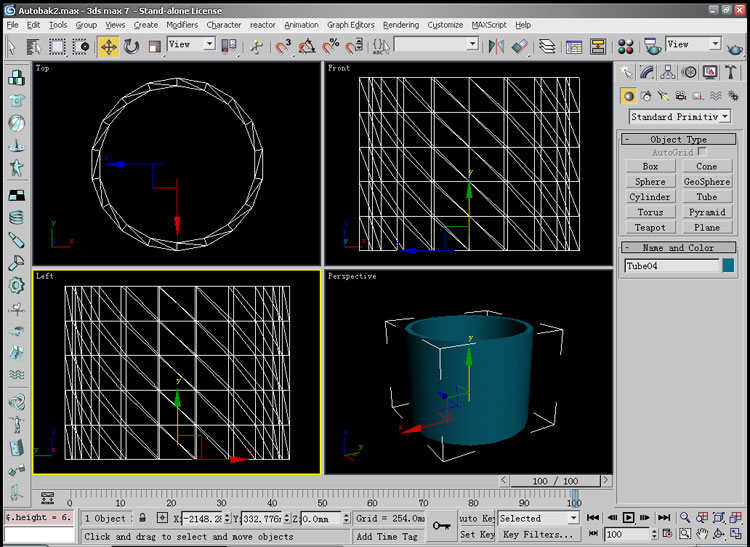Expand the Standard Primitives dropdown
Screen dimensions: 750x547
coord(724,117)
